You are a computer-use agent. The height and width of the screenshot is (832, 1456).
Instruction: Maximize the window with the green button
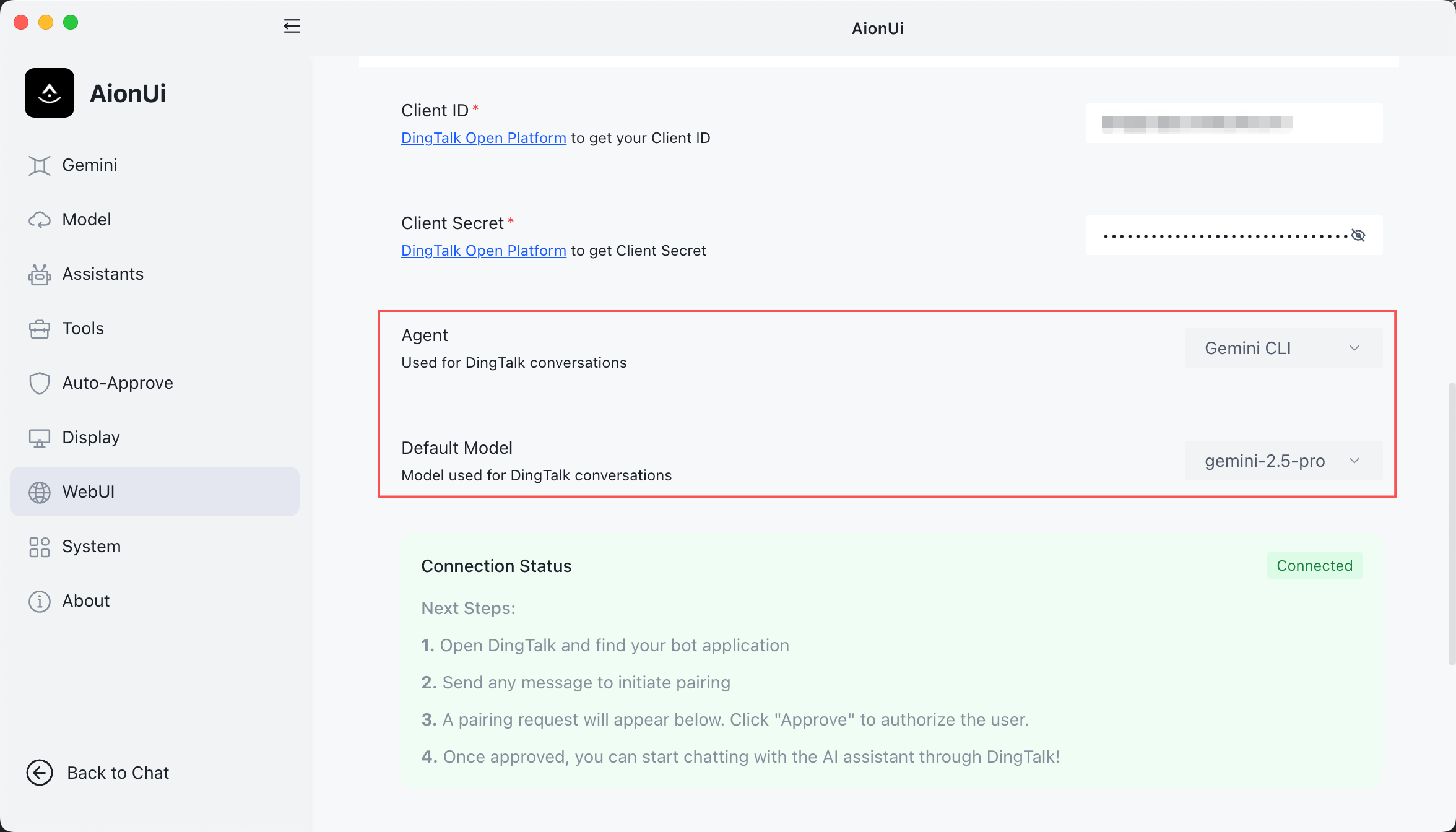71,22
